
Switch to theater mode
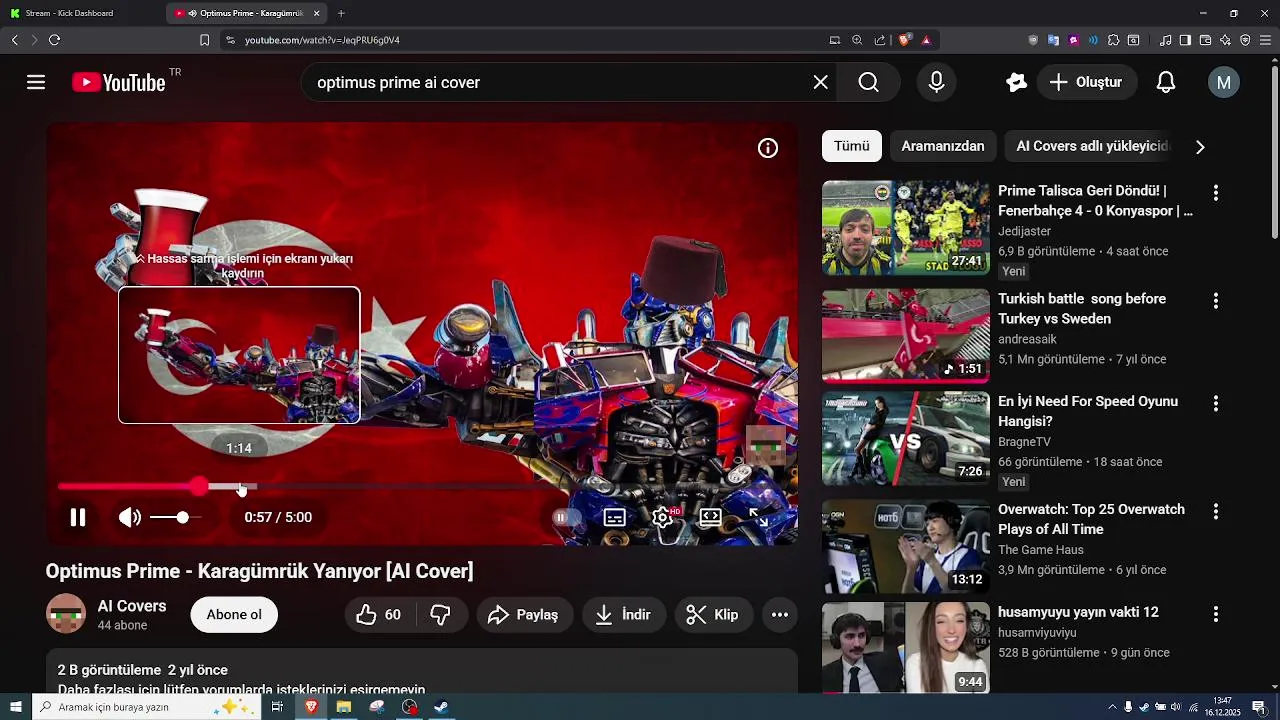coord(710,517)
